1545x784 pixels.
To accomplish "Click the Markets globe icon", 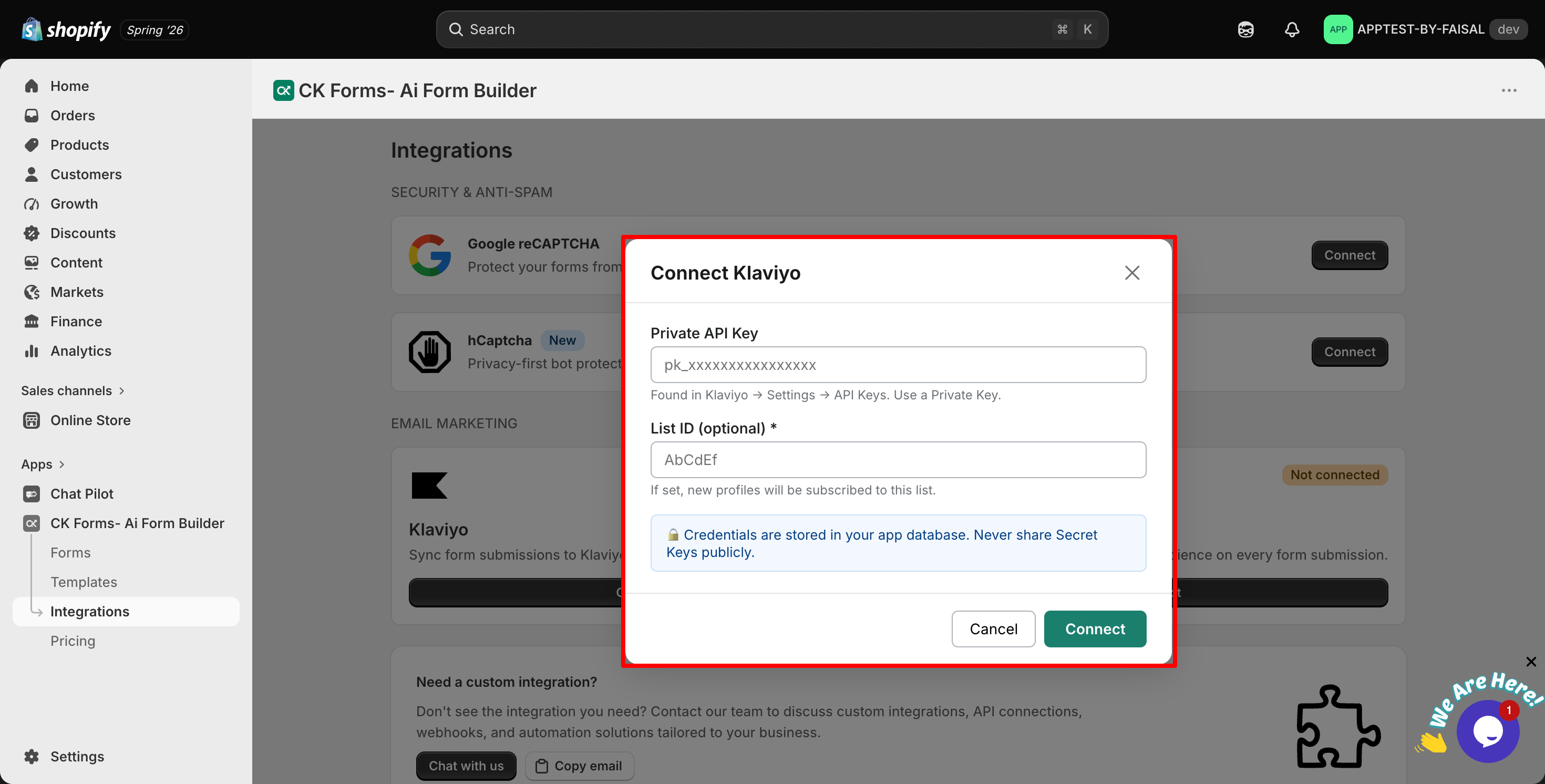I will pos(32,292).
